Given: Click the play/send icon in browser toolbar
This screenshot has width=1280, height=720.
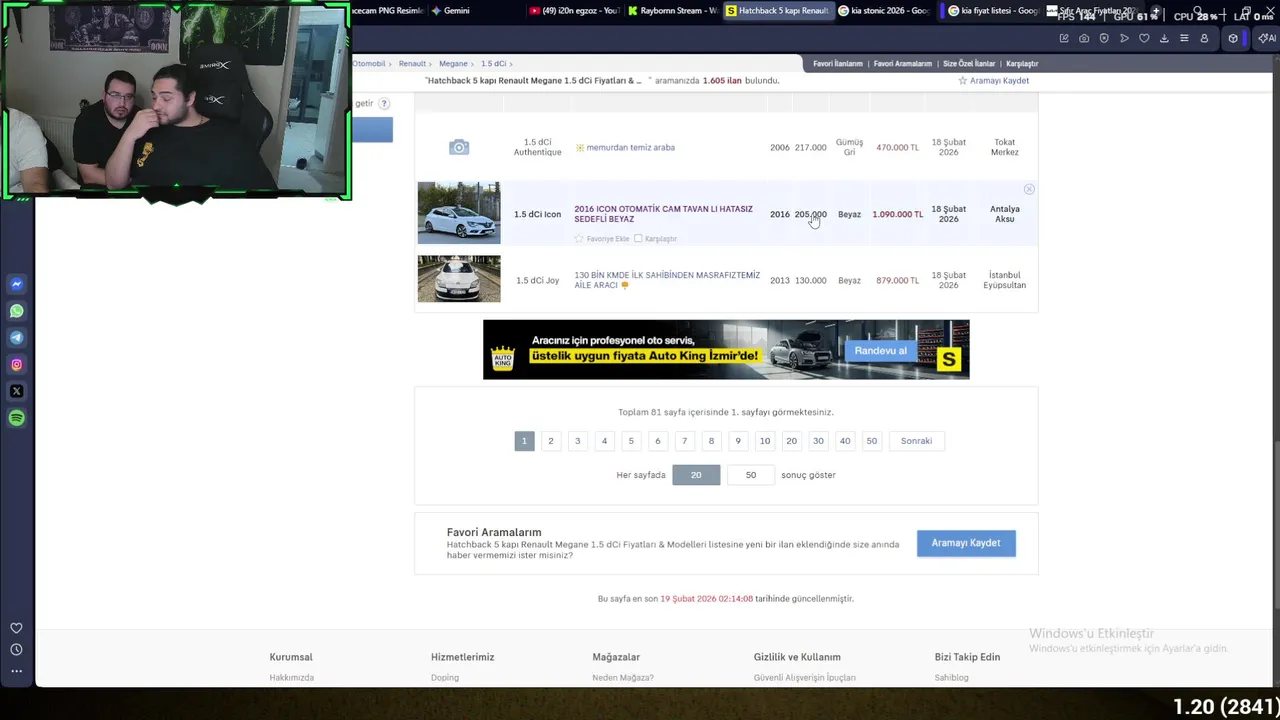Looking at the screenshot, I should click(1124, 38).
